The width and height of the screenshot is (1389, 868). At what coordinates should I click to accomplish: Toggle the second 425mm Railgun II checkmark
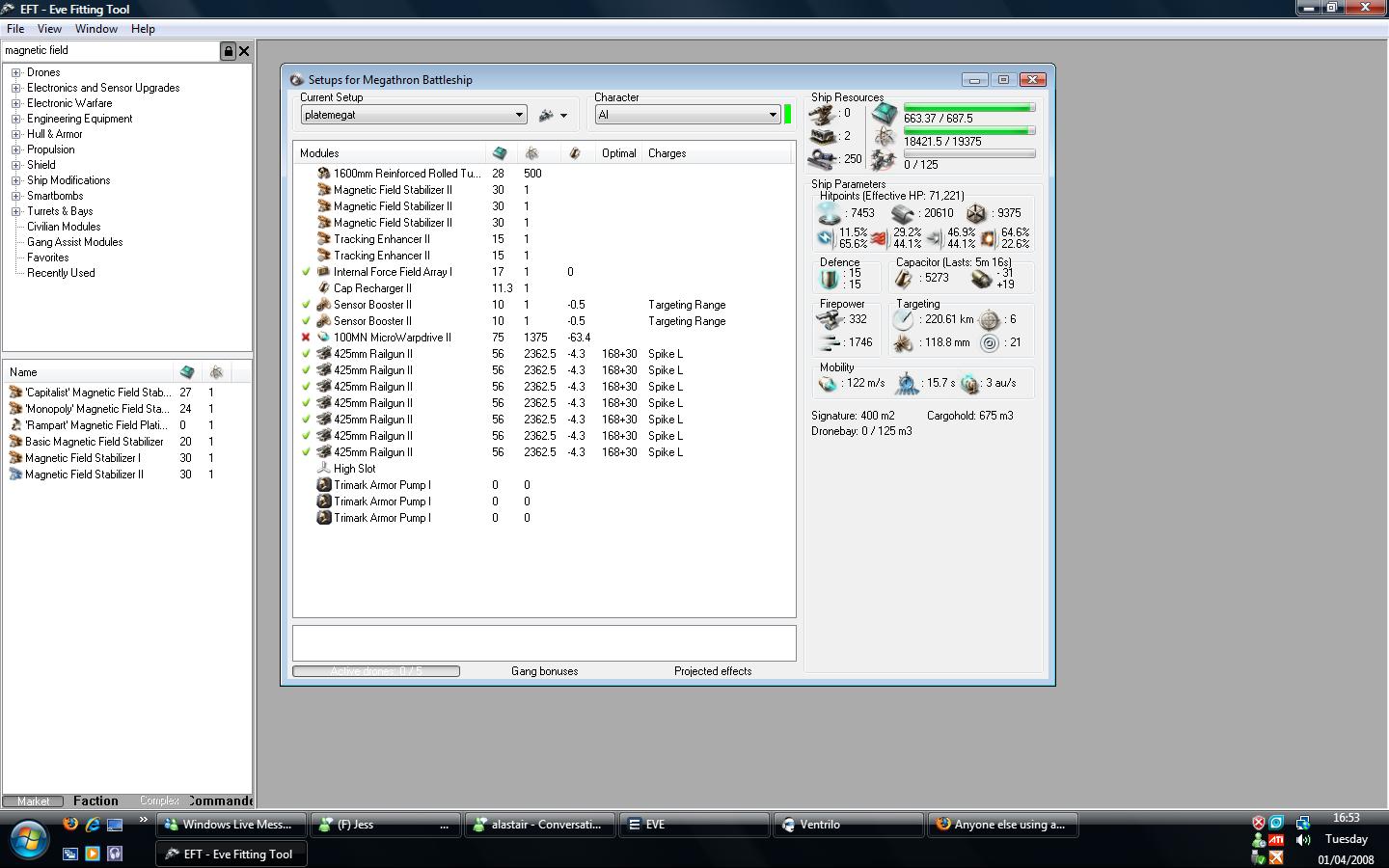click(x=306, y=370)
